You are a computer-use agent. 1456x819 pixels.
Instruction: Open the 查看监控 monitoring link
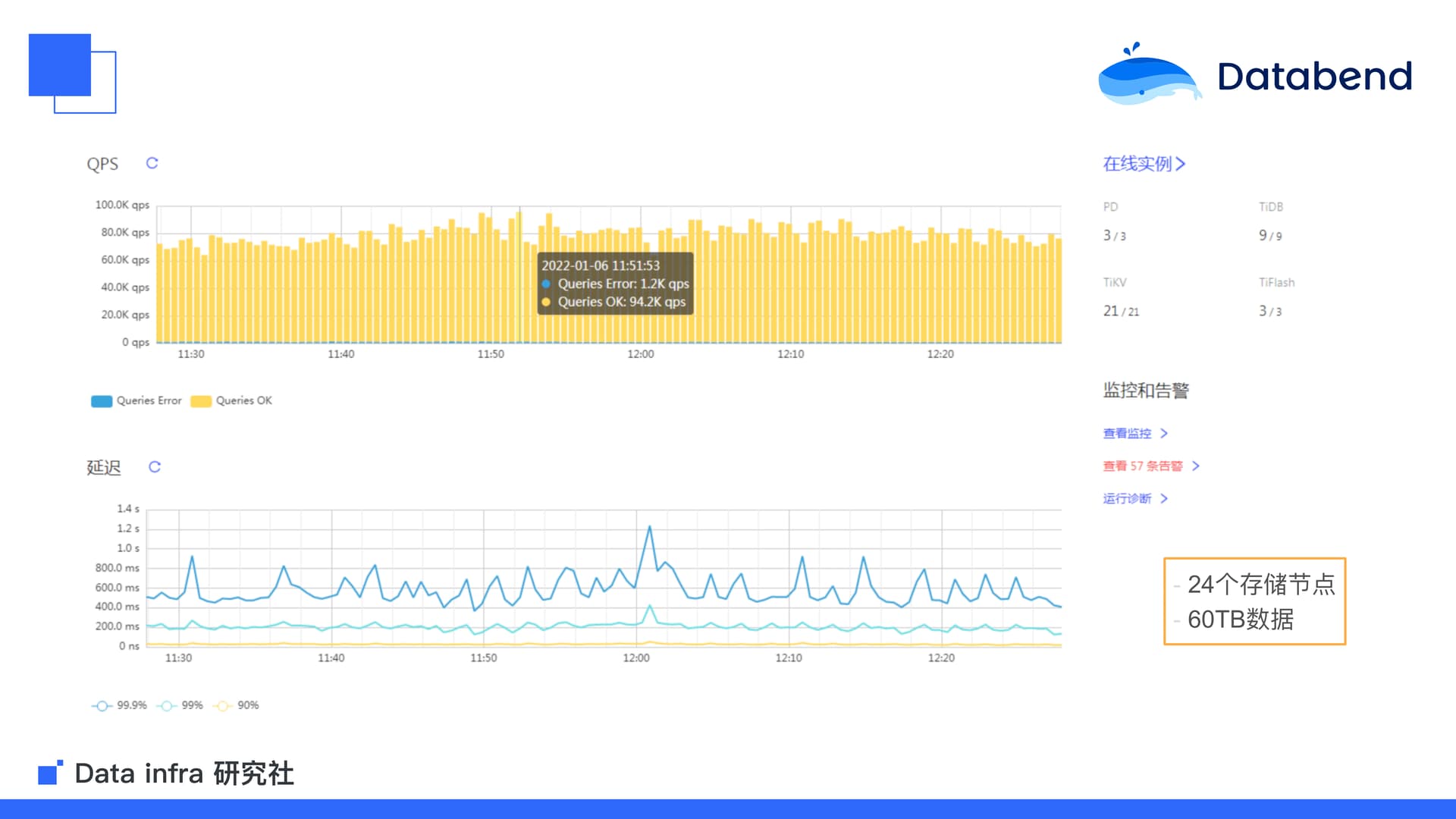pos(1127,433)
